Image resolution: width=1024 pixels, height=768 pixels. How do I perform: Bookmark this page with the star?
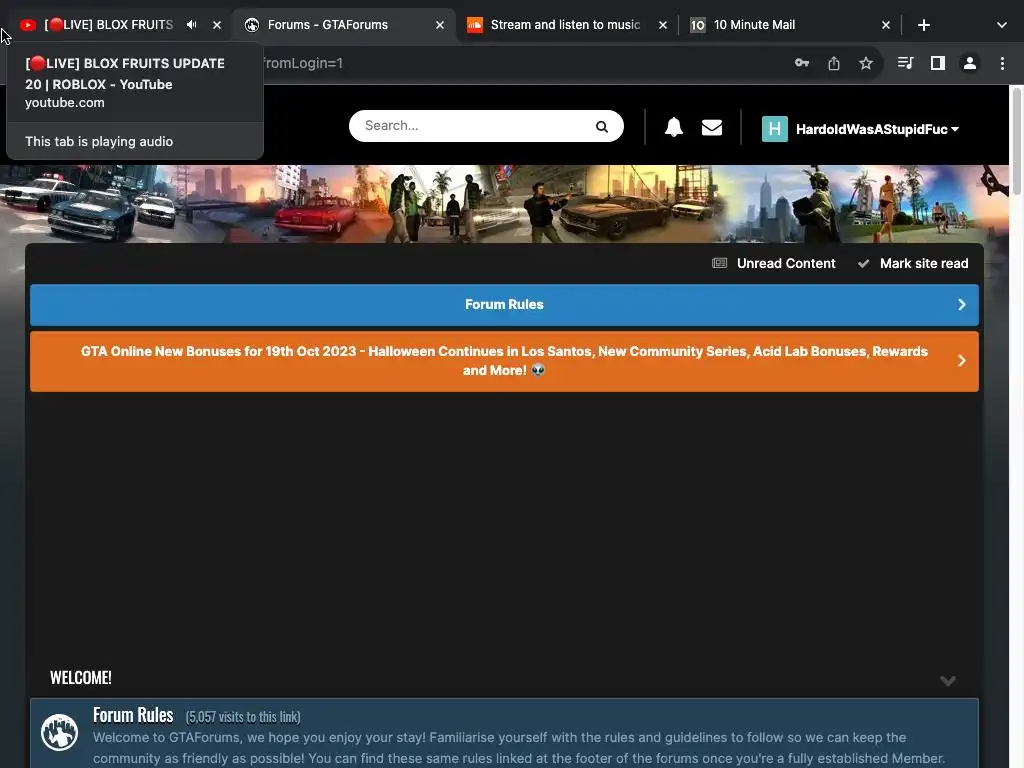coord(865,63)
